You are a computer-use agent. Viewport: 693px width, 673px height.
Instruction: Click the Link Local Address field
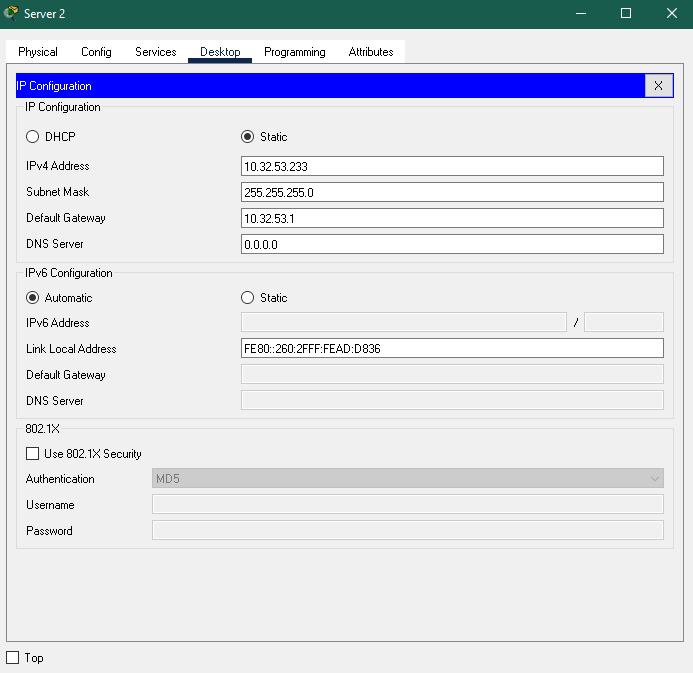(x=452, y=348)
